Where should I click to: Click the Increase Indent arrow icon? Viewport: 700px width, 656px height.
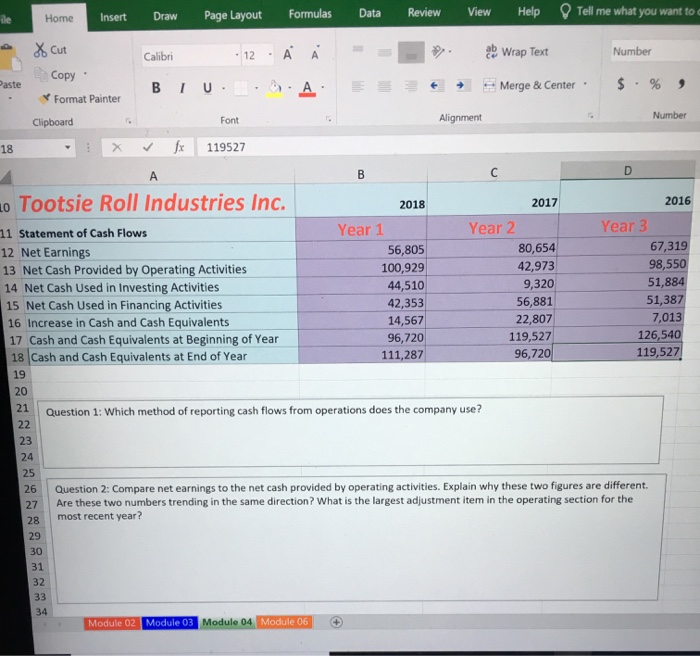coord(462,85)
